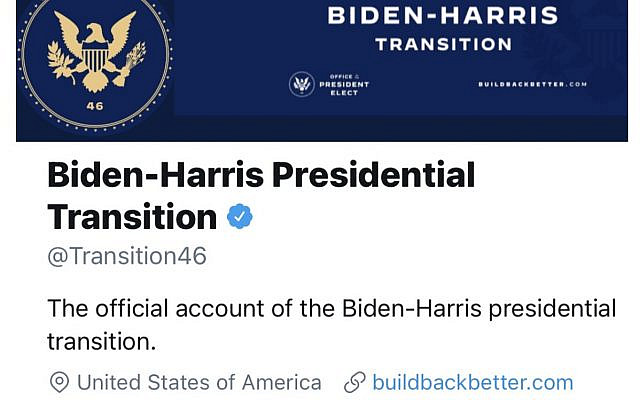Click the bold 'Transition' word beside badge
This screenshot has width=640, height=400.
[132, 217]
